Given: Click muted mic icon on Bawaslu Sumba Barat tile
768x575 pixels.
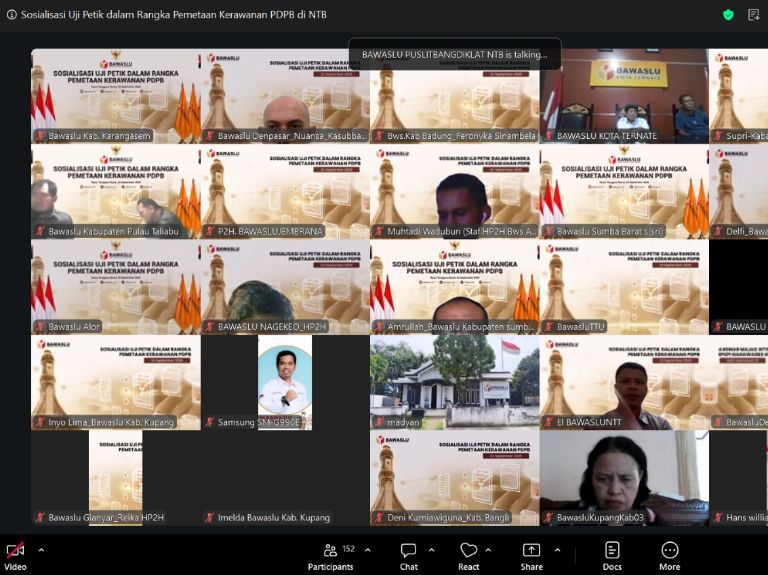Looking at the screenshot, I should (549, 231).
